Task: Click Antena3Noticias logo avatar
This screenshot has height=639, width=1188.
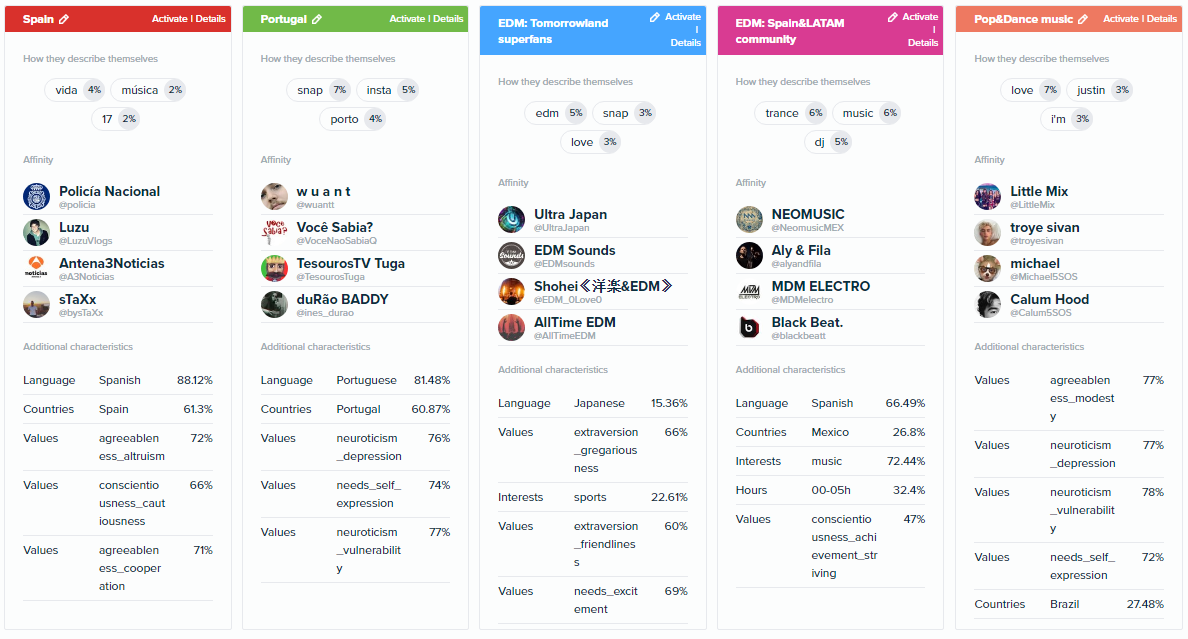Action: tap(36, 269)
